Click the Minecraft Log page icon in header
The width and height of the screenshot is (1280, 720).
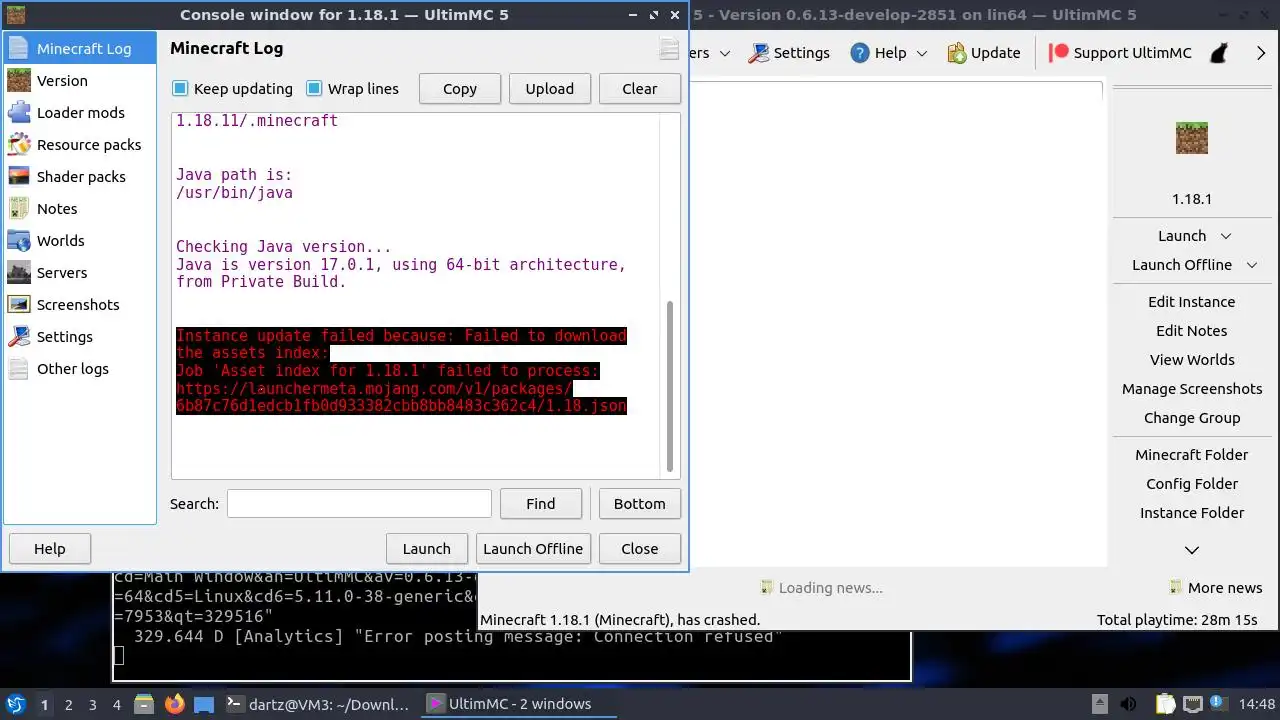click(x=669, y=49)
